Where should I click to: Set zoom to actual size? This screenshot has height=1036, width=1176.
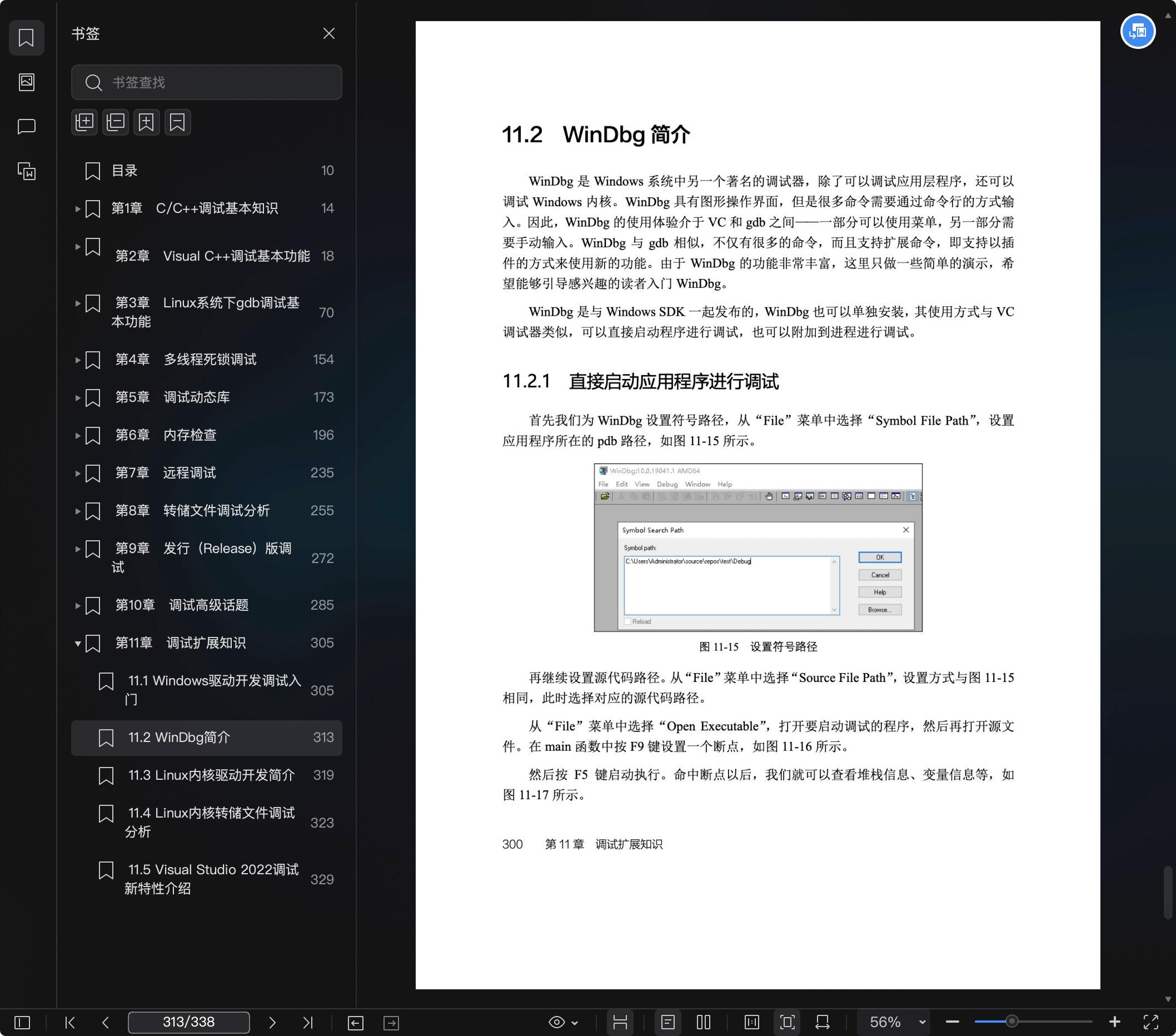752,1022
